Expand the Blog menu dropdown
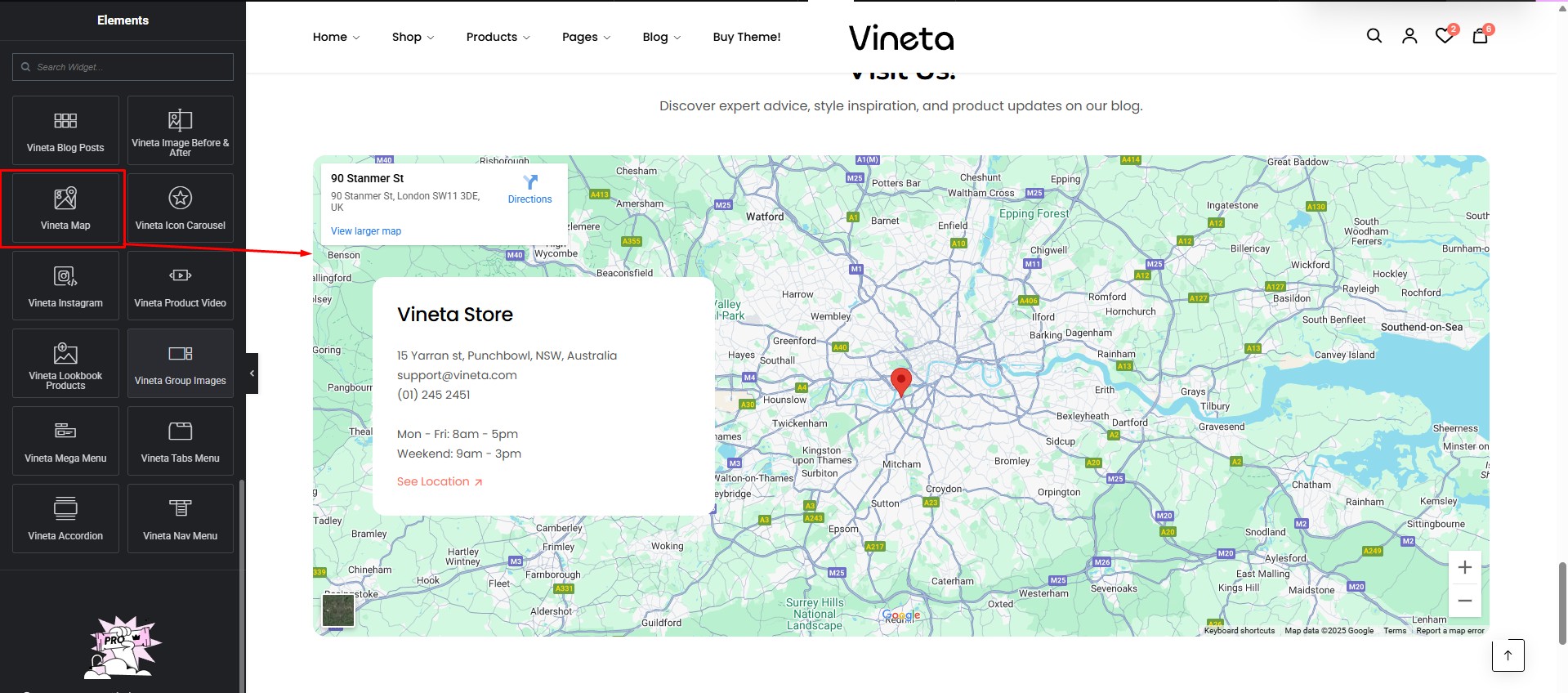Screen dimensions: 1568x693 (x=661, y=37)
